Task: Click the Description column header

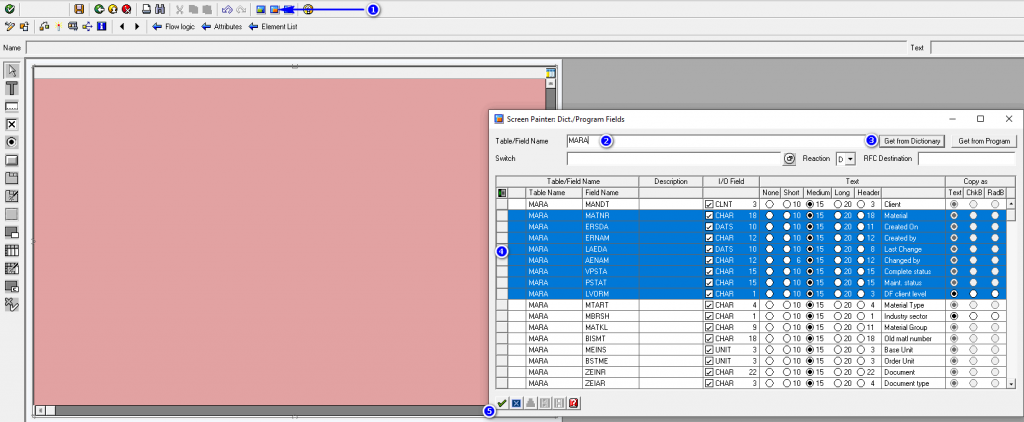Action: click(x=671, y=182)
